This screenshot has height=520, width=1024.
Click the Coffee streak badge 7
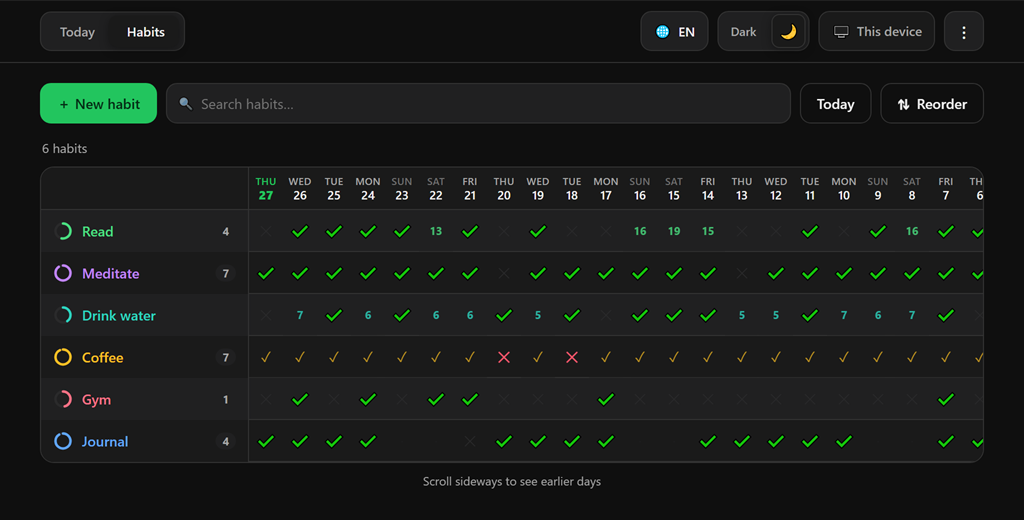click(225, 357)
